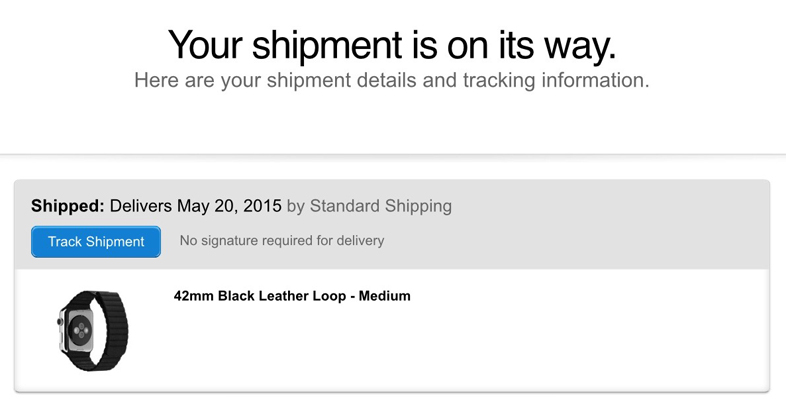Click the bold 'Shipped:' status label
Image resolution: width=786 pixels, height=406 pixels.
click(x=68, y=206)
